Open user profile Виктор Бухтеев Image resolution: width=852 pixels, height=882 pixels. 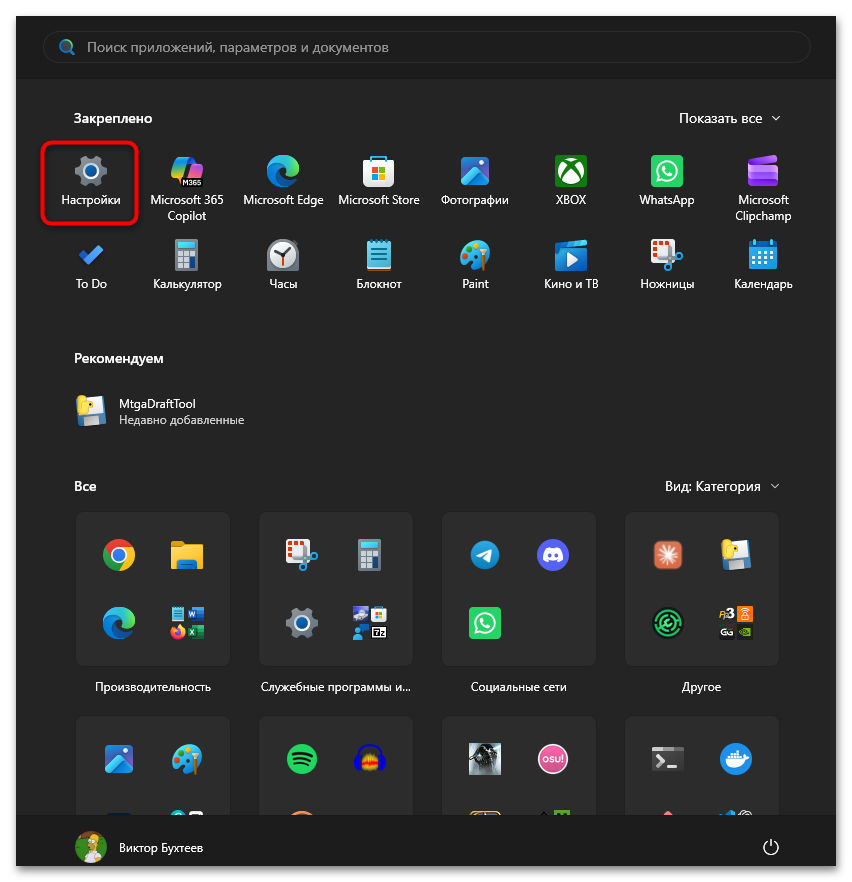point(139,847)
